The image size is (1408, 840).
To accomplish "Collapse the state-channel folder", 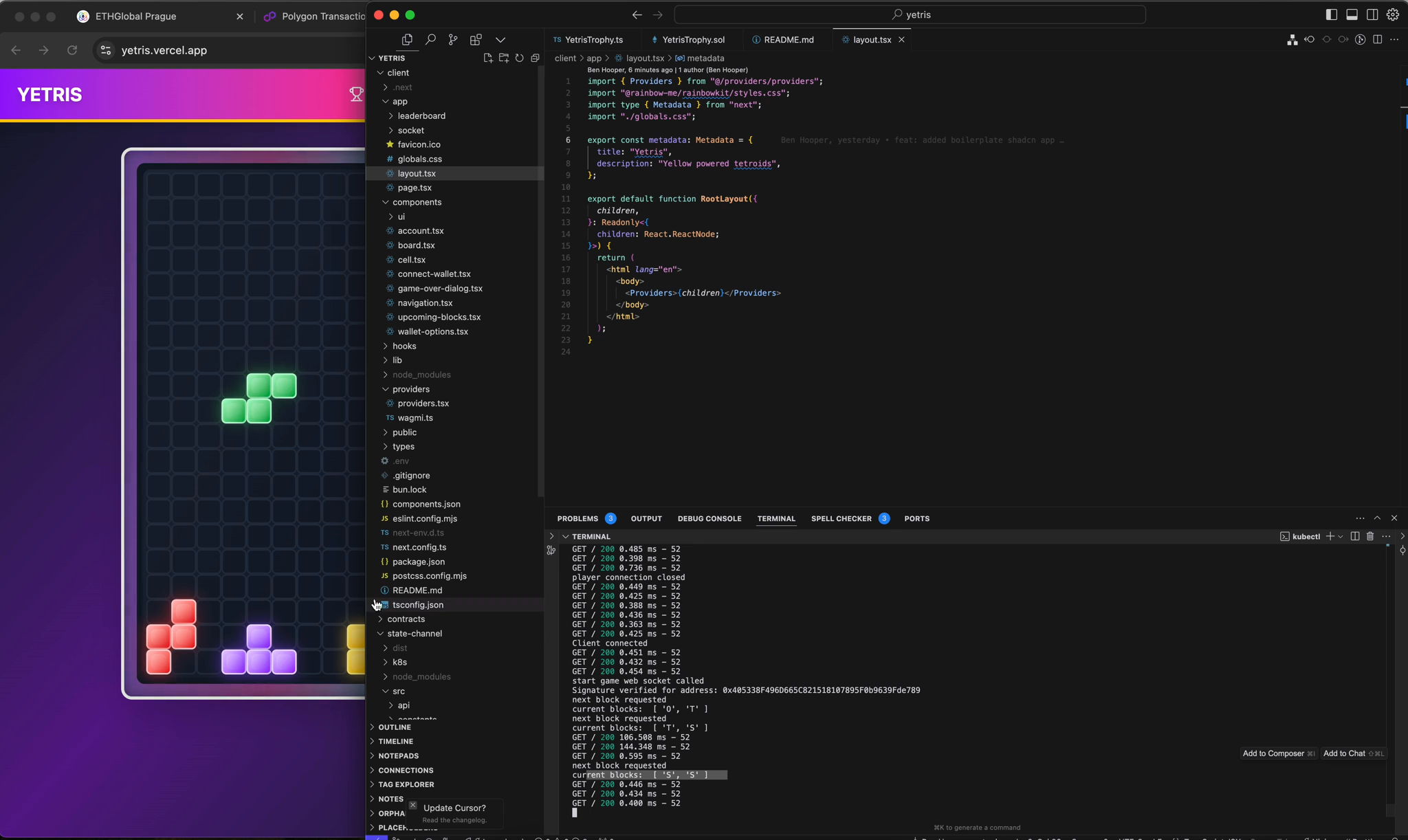I will coord(410,634).
